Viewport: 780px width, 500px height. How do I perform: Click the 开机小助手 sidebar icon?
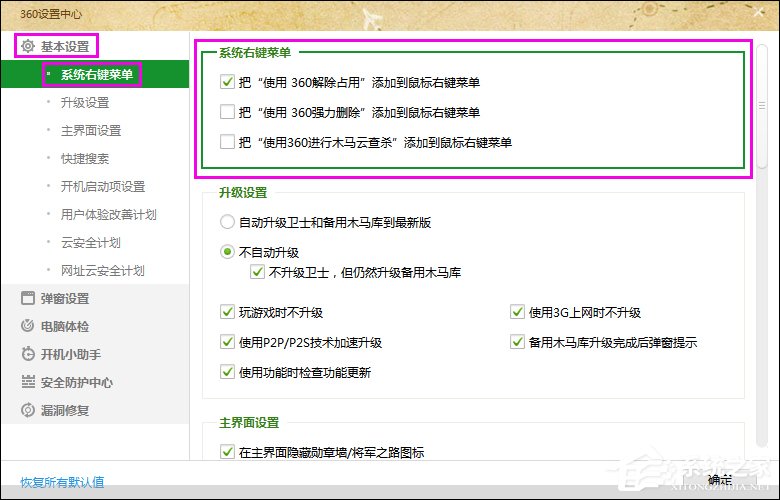pos(28,354)
